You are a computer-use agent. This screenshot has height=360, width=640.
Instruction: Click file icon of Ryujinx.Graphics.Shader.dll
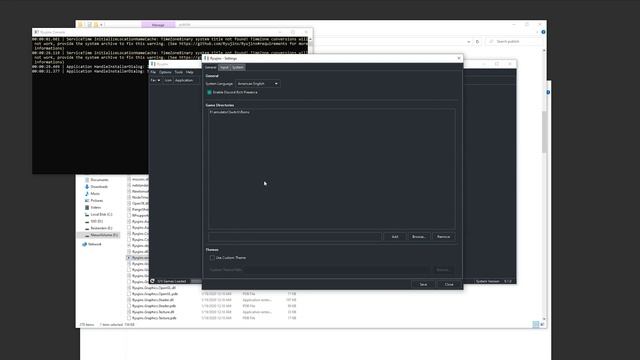click(x=129, y=300)
